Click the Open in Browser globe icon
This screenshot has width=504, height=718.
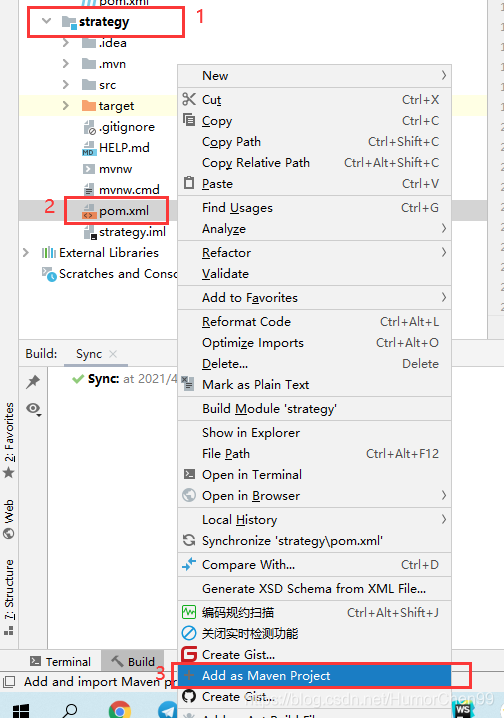(189, 495)
